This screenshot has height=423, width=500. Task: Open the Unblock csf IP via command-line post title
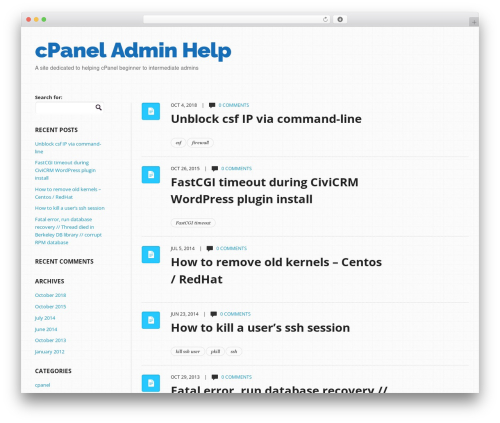pos(266,119)
